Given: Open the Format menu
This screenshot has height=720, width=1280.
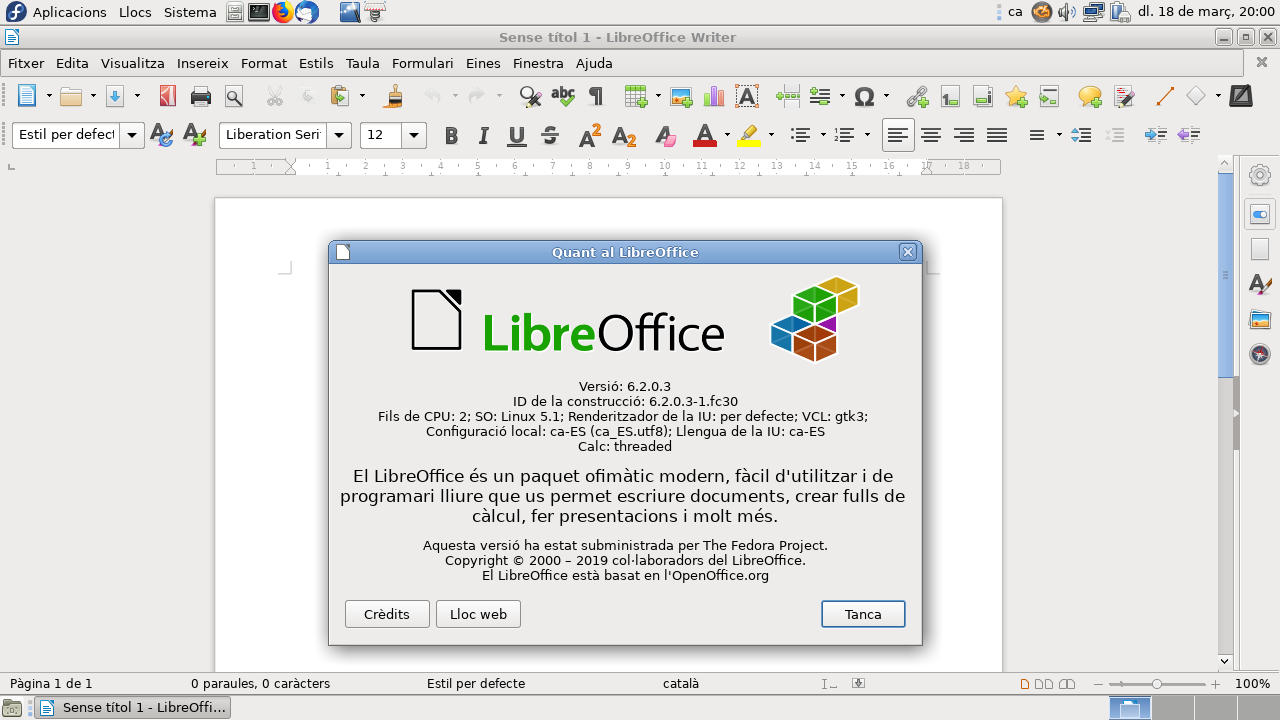Looking at the screenshot, I should pos(264,63).
